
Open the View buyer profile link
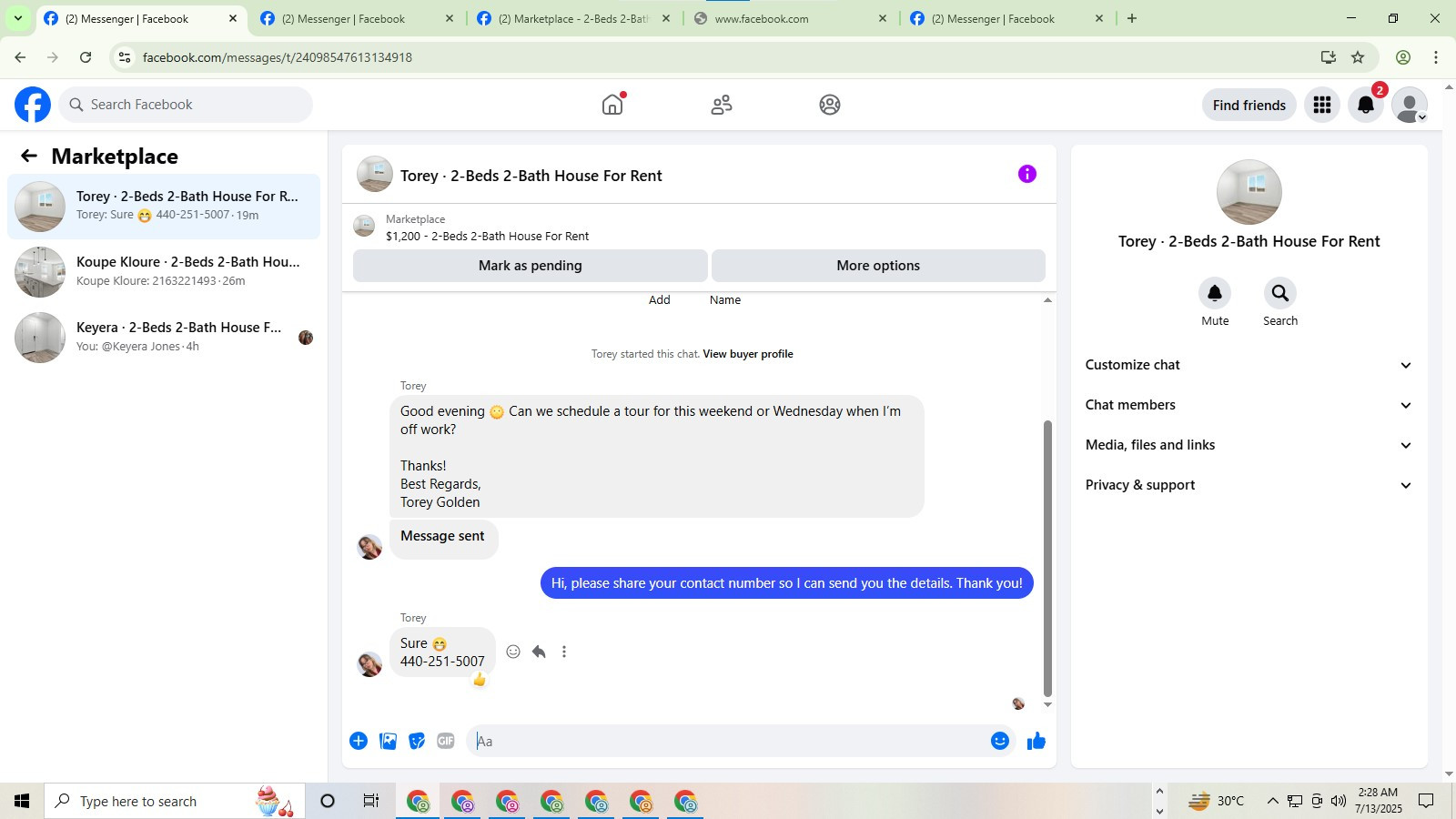pos(747,354)
